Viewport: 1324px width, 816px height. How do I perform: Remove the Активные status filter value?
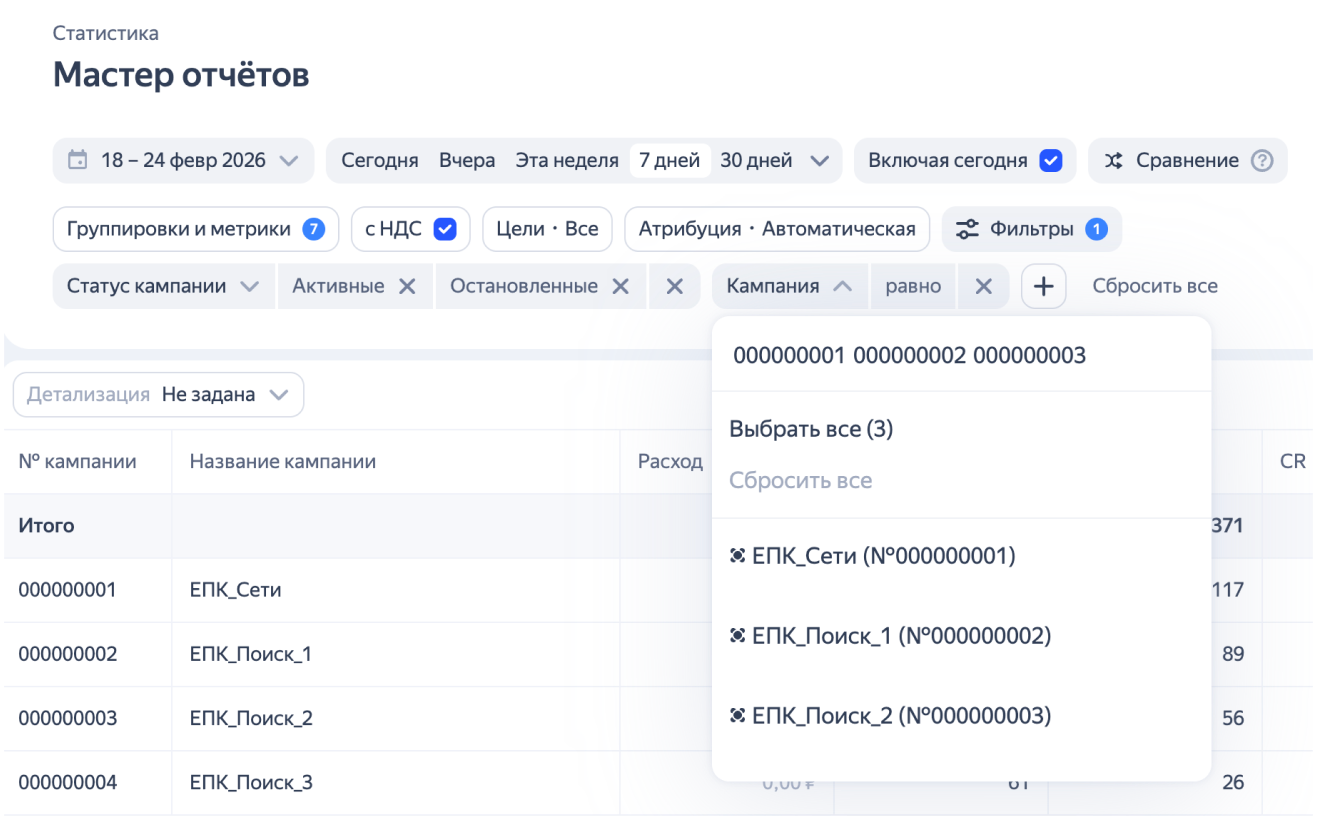[407, 286]
